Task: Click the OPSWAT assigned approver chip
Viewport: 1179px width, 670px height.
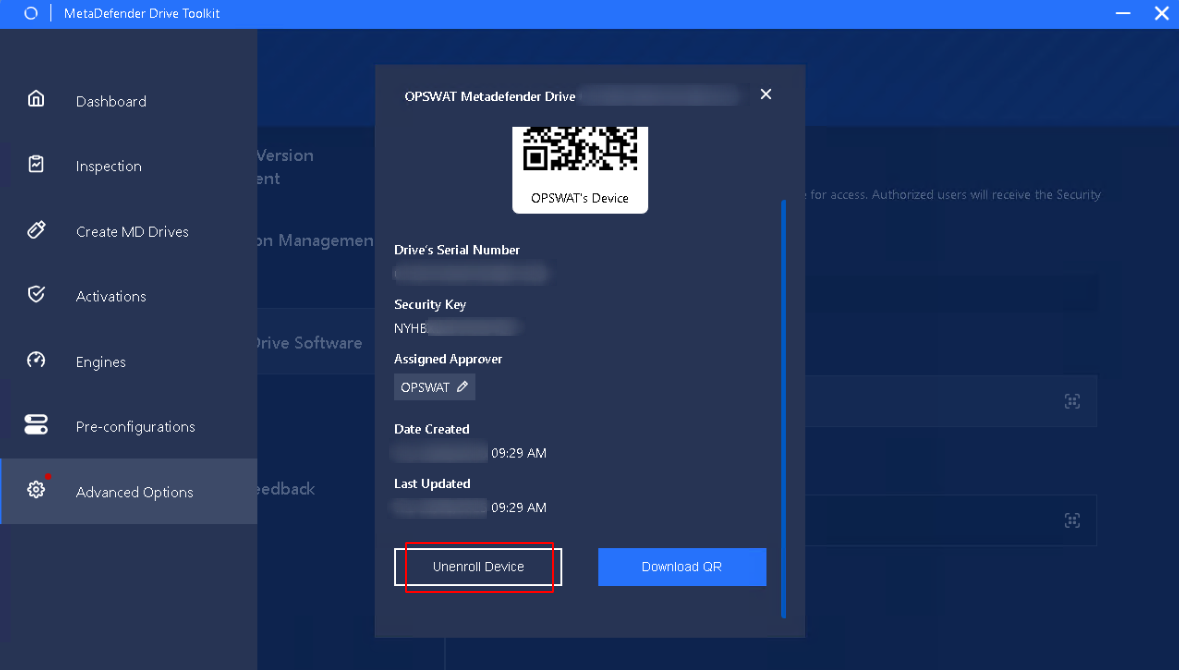Action: click(x=435, y=387)
